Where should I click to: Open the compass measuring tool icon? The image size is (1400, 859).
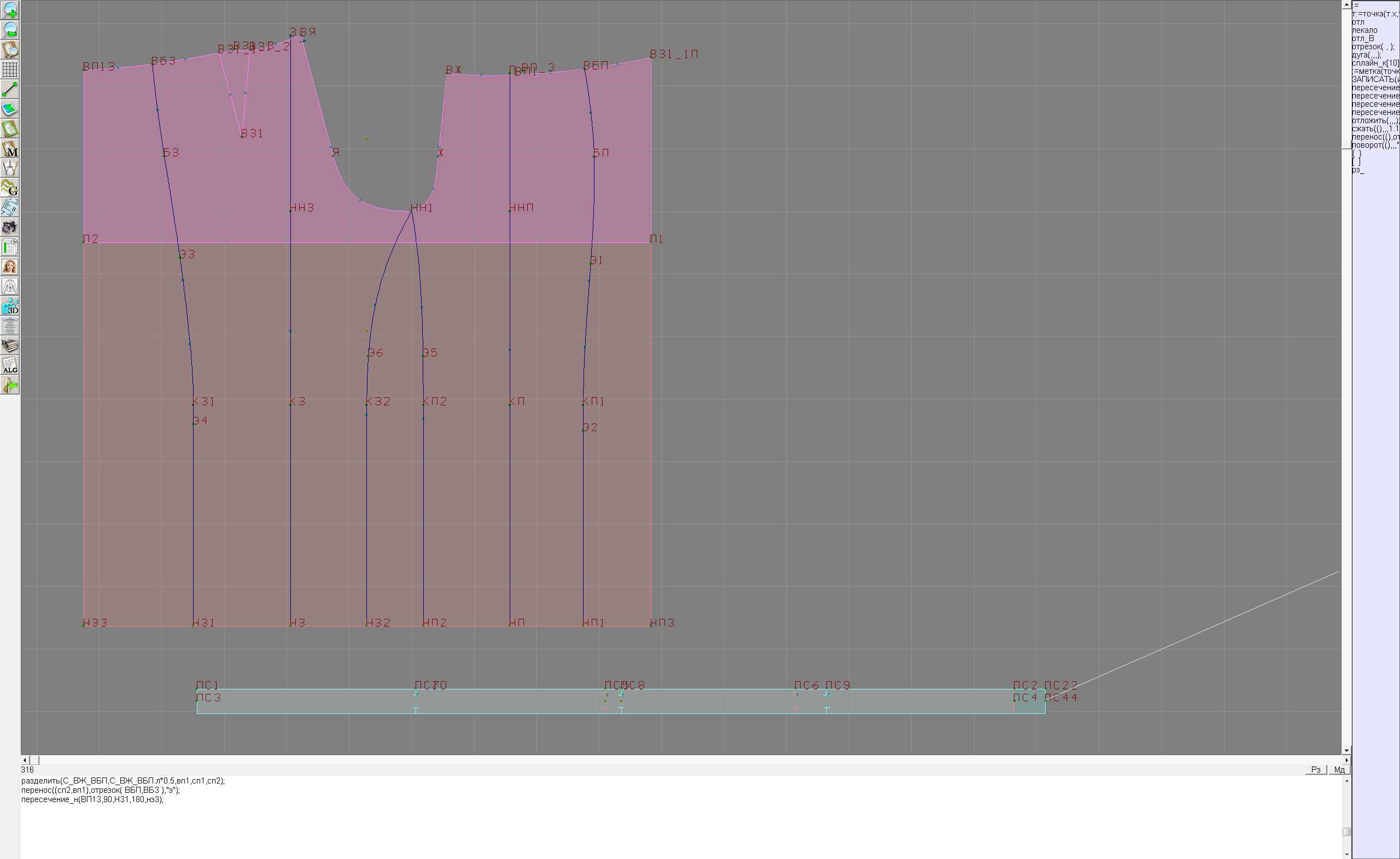tap(10, 169)
